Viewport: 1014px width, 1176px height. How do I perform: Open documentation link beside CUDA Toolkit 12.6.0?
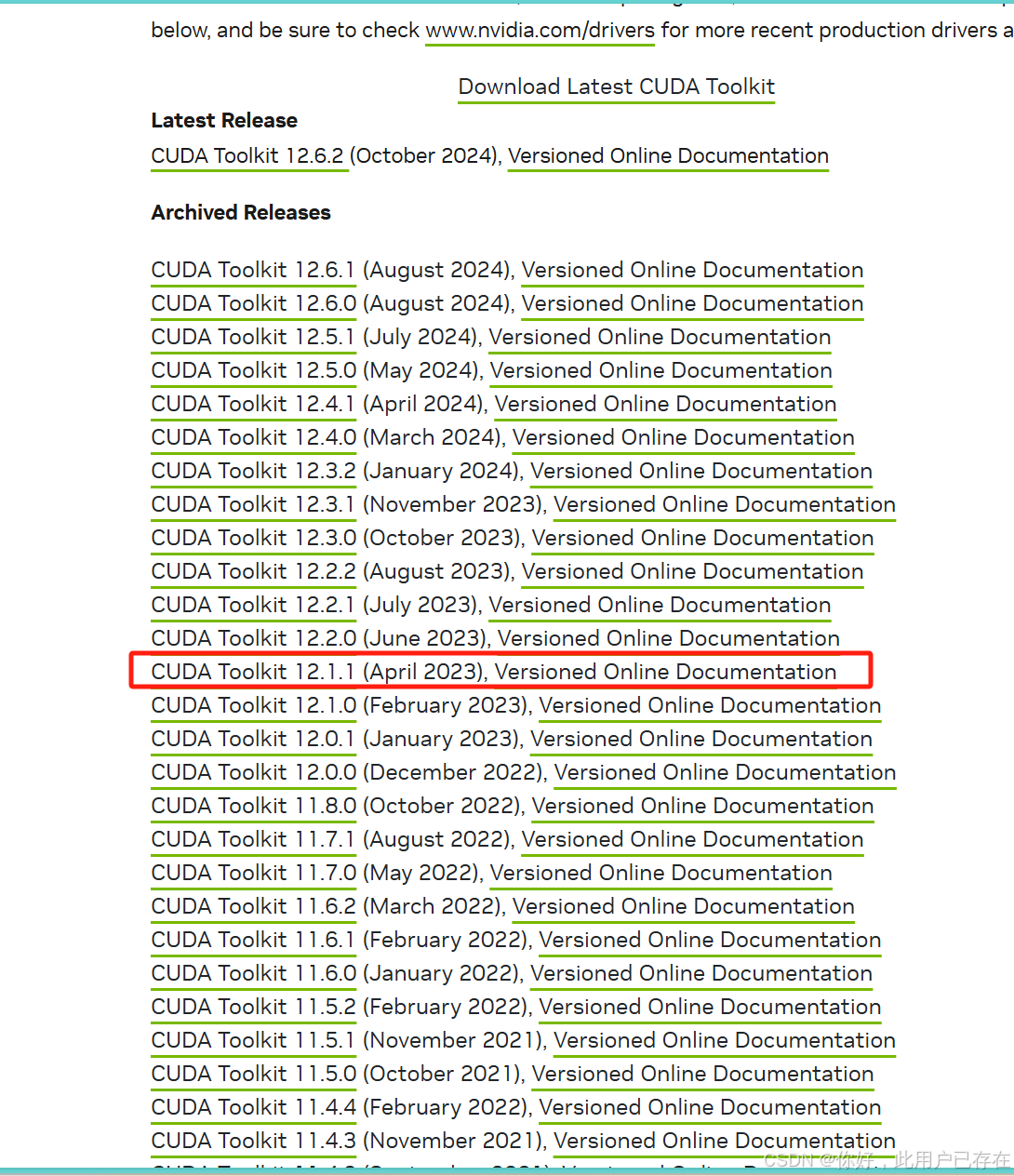click(x=693, y=303)
